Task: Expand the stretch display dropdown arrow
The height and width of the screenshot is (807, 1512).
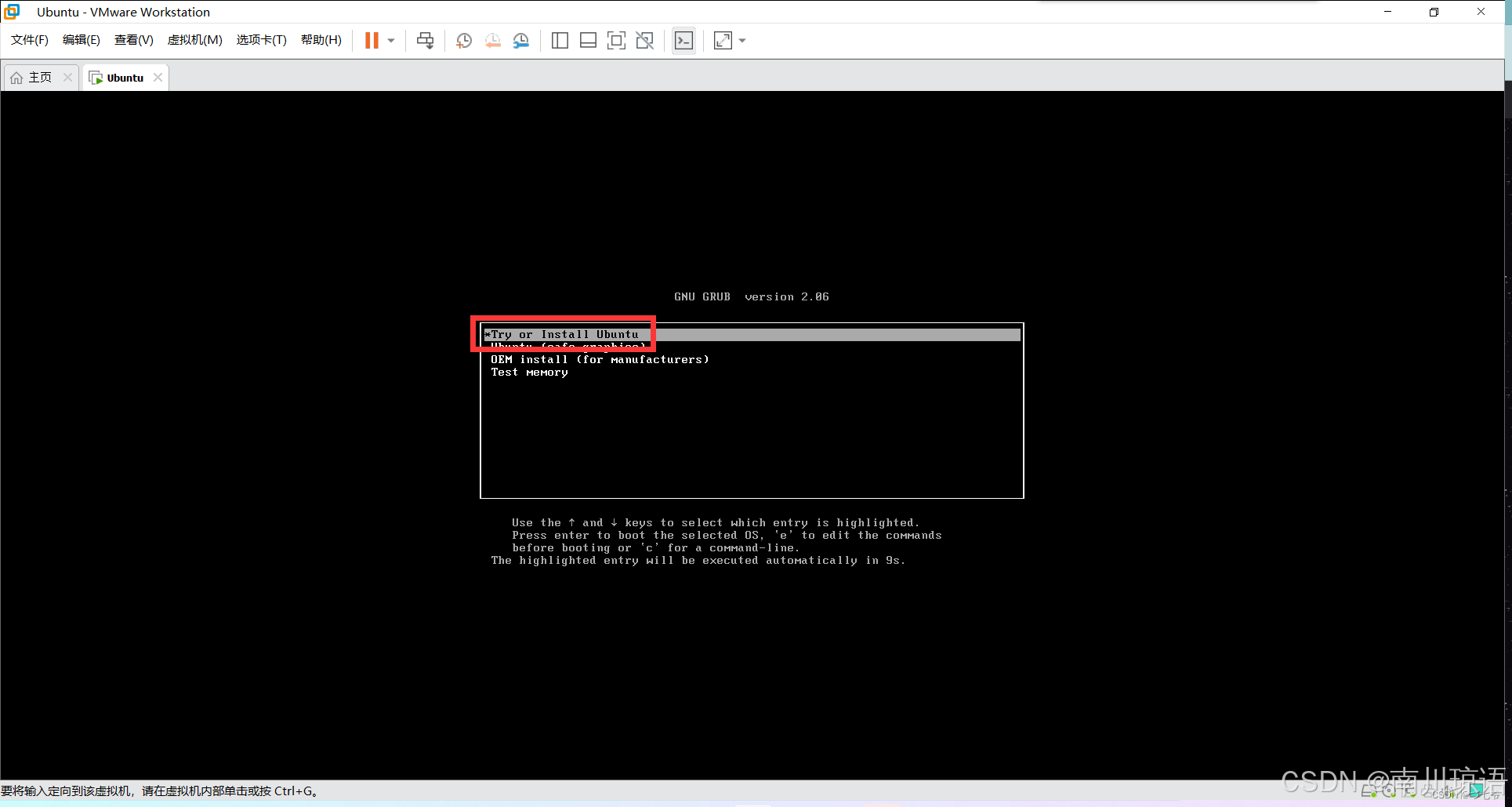Action: click(742, 40)
